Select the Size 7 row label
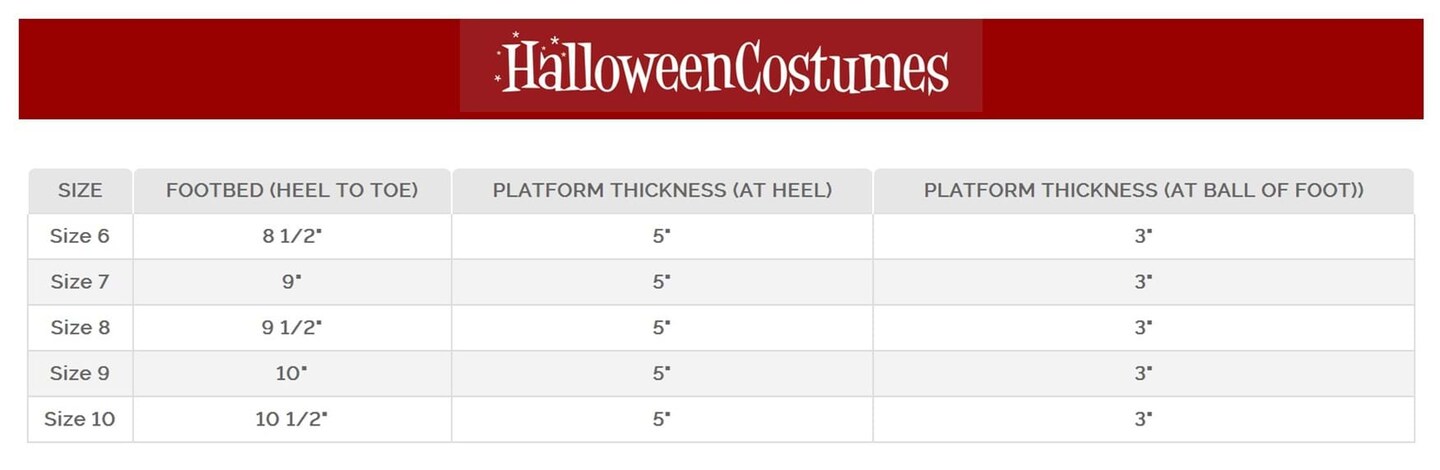 coord(80,282)
